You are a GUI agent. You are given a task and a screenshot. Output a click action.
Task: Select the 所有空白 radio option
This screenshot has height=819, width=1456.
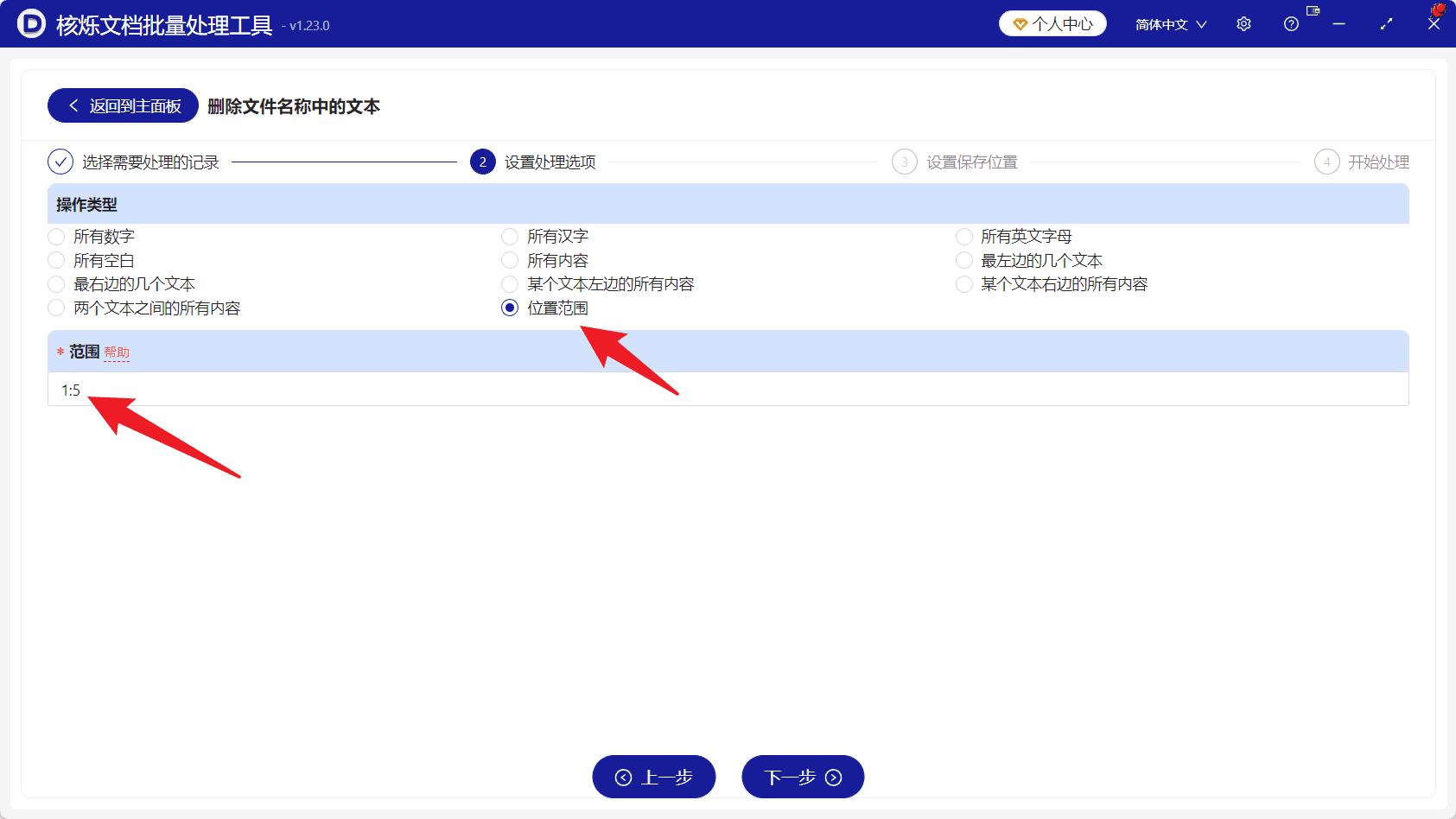[92, 260]
